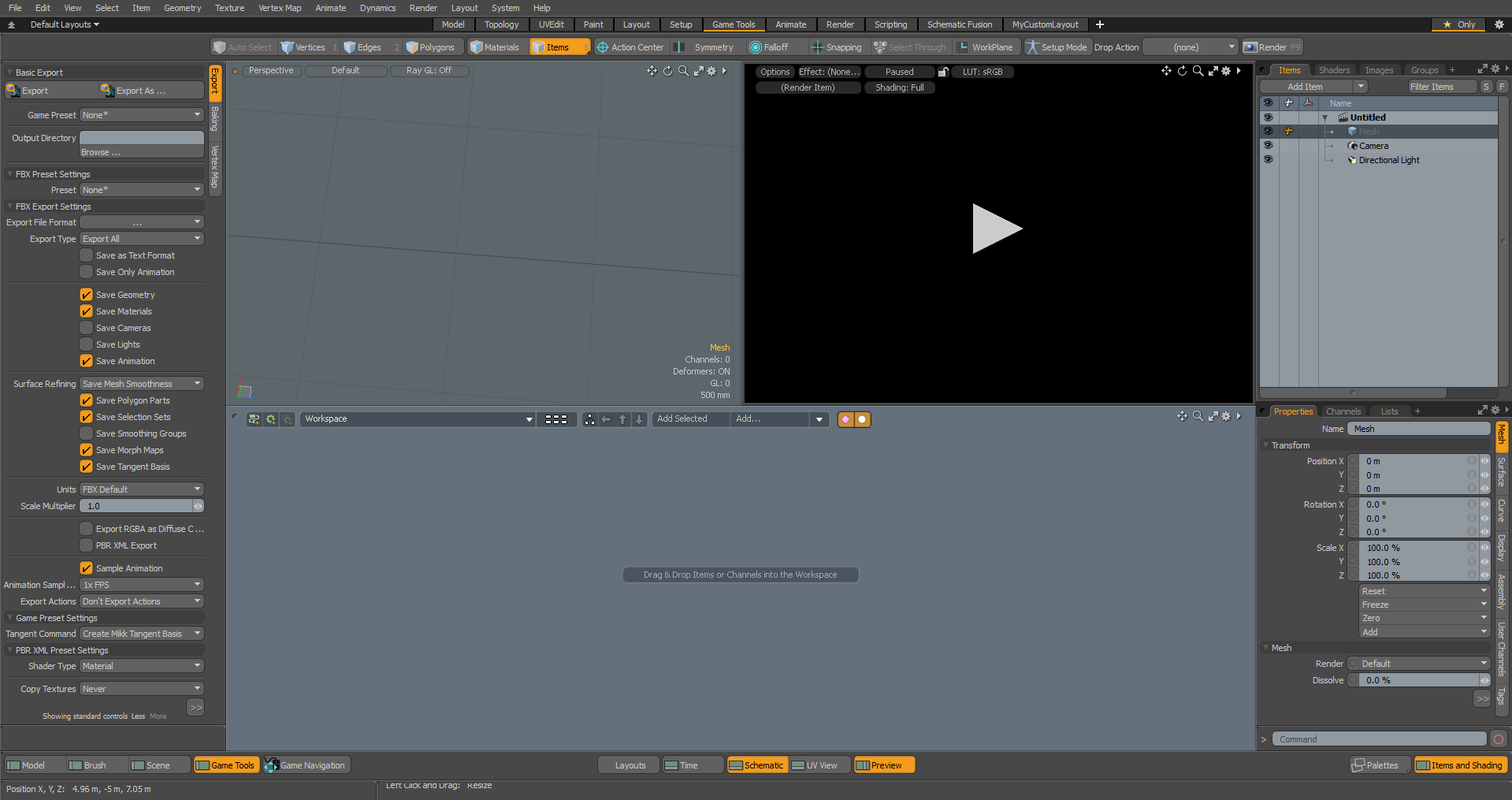1512x800 pixels.
Task: Adjust the Dissolve percentage slider
Action: pos(1420,680)
